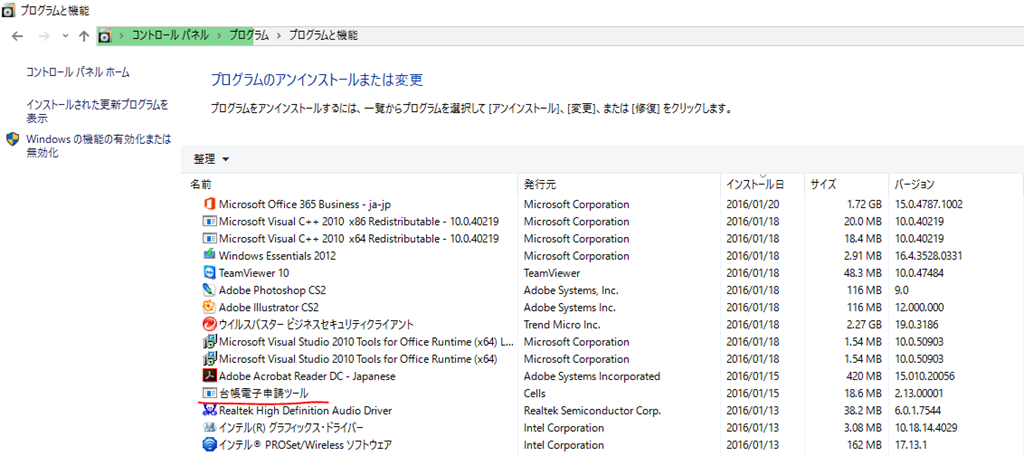The width and height of the screenshot is (1024, 456).
Task: Click the 48.3 MB size value
Action: coord(862,272)
